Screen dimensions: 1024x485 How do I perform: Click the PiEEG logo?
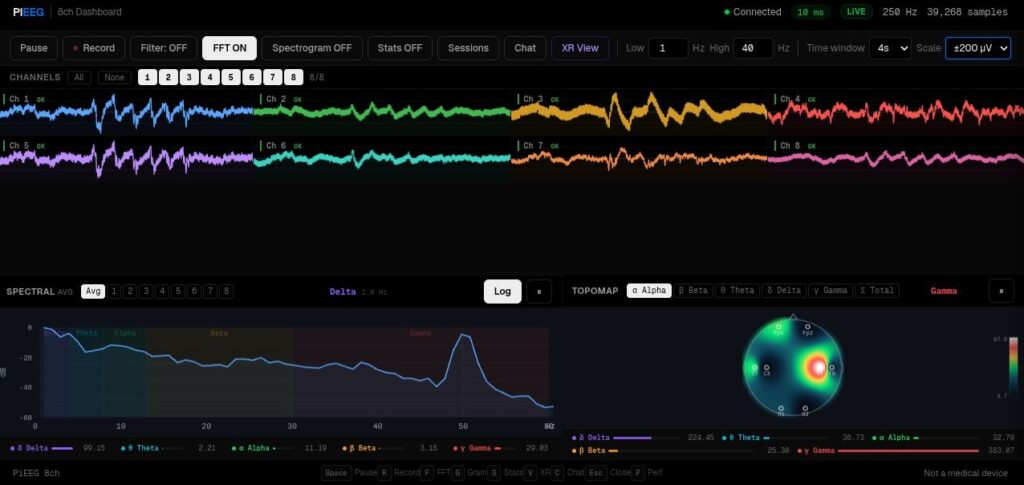(x=29, y=12)
